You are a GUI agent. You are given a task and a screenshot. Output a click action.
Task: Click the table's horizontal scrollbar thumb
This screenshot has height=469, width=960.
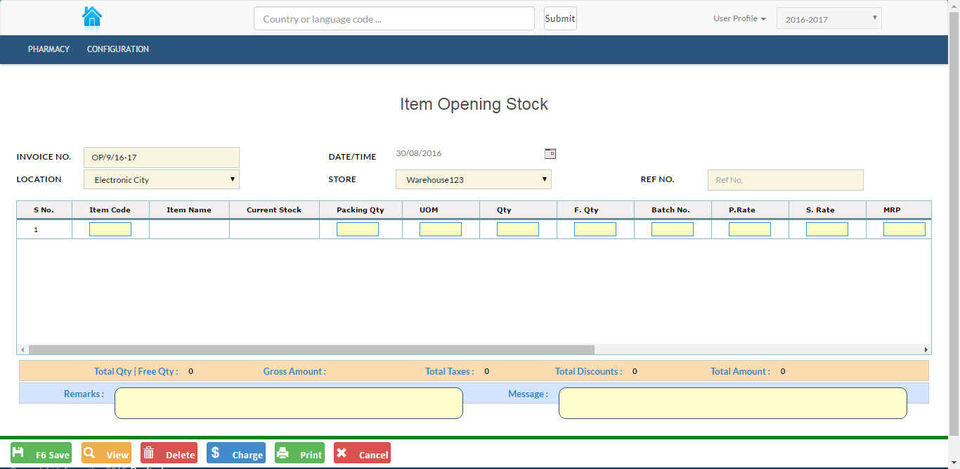311,350
